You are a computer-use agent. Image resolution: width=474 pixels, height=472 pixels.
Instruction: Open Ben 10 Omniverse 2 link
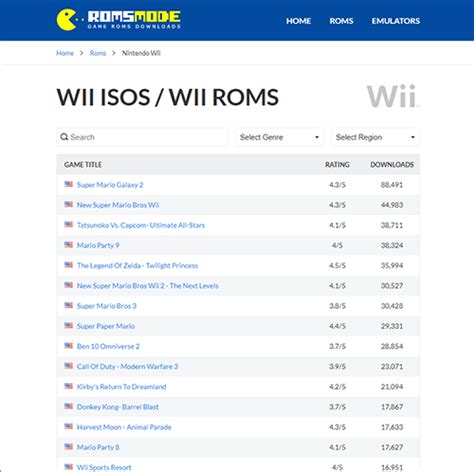[x=108, y=346]
